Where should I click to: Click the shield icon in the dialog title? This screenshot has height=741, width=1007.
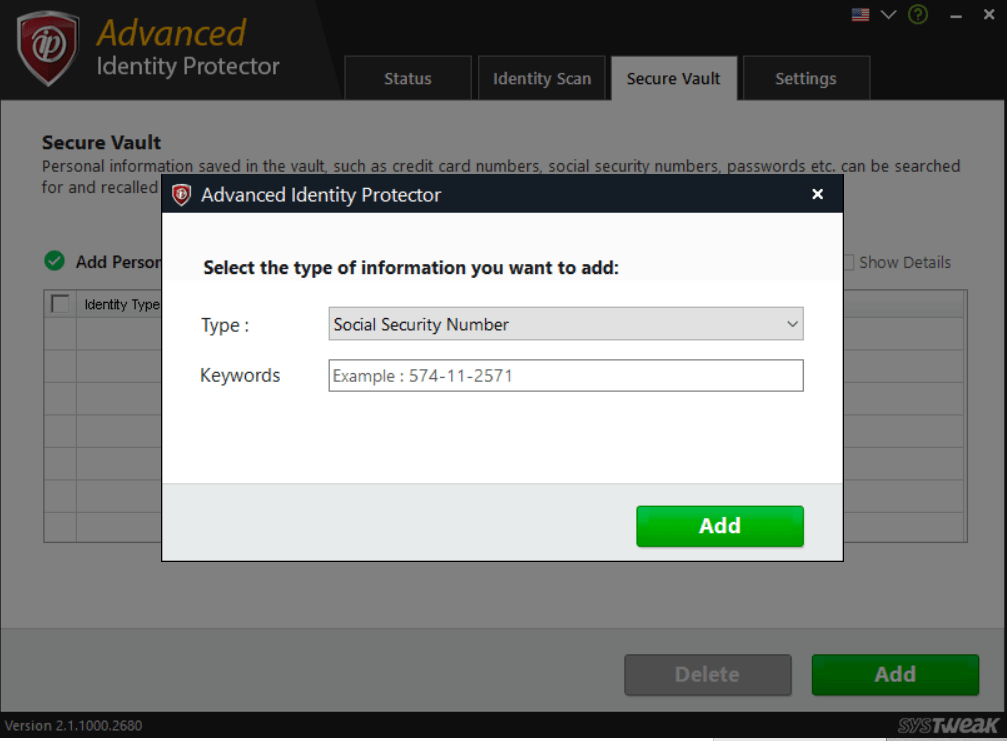pyautogui.click(x=181, y=194)
